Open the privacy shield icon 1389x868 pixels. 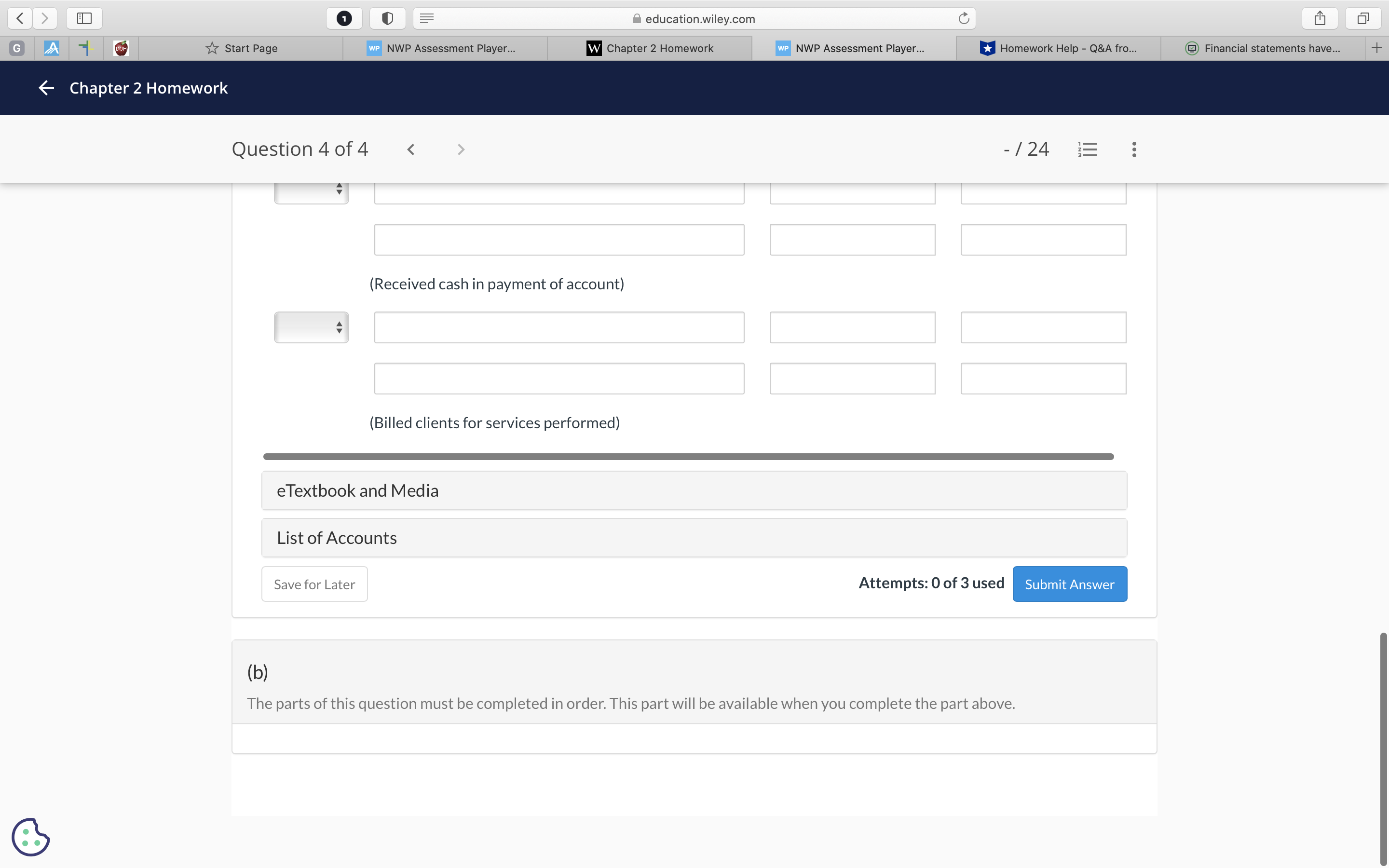(x=387, y=18)
